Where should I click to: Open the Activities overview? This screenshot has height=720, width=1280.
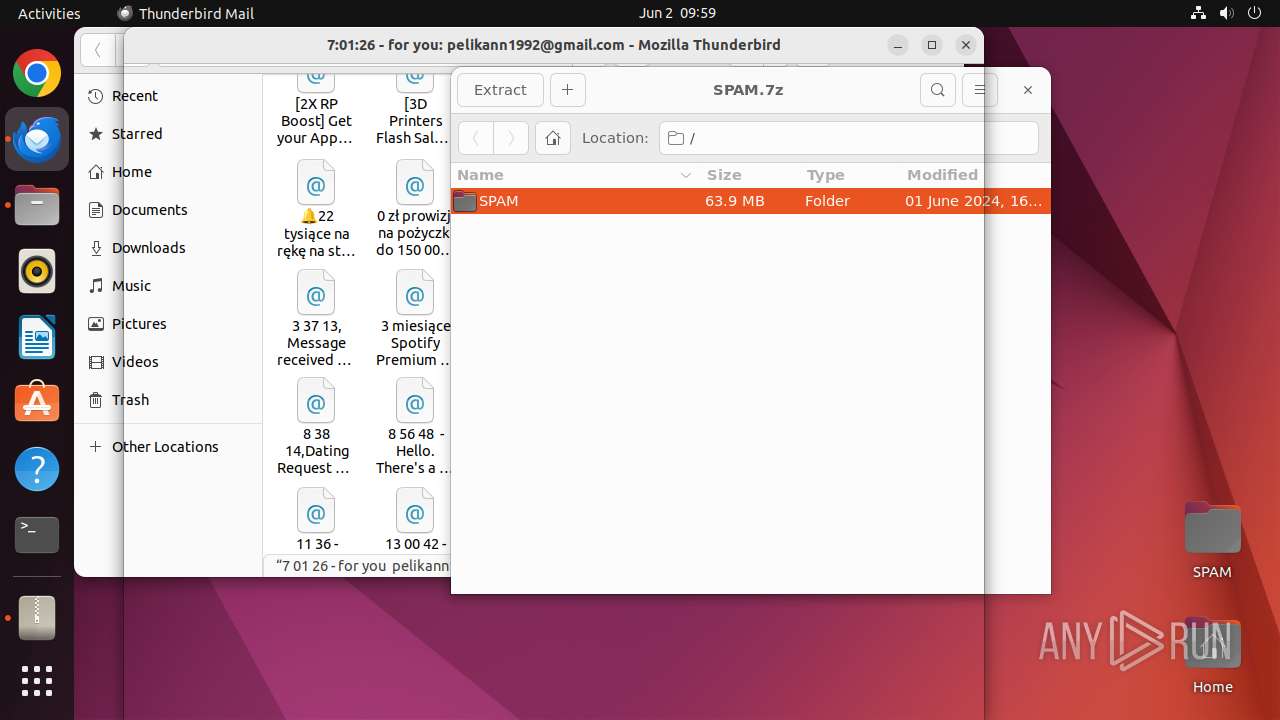click(x=49, y=13)
